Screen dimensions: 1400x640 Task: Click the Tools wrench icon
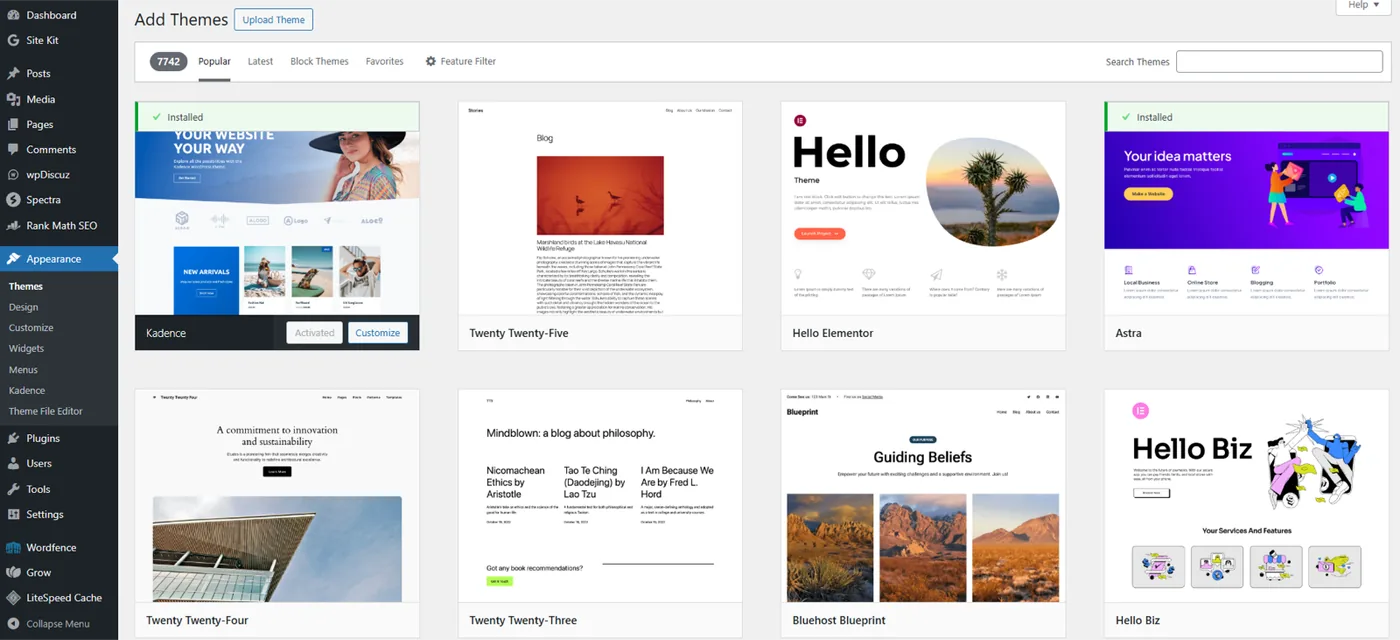(x=13, y=489)
